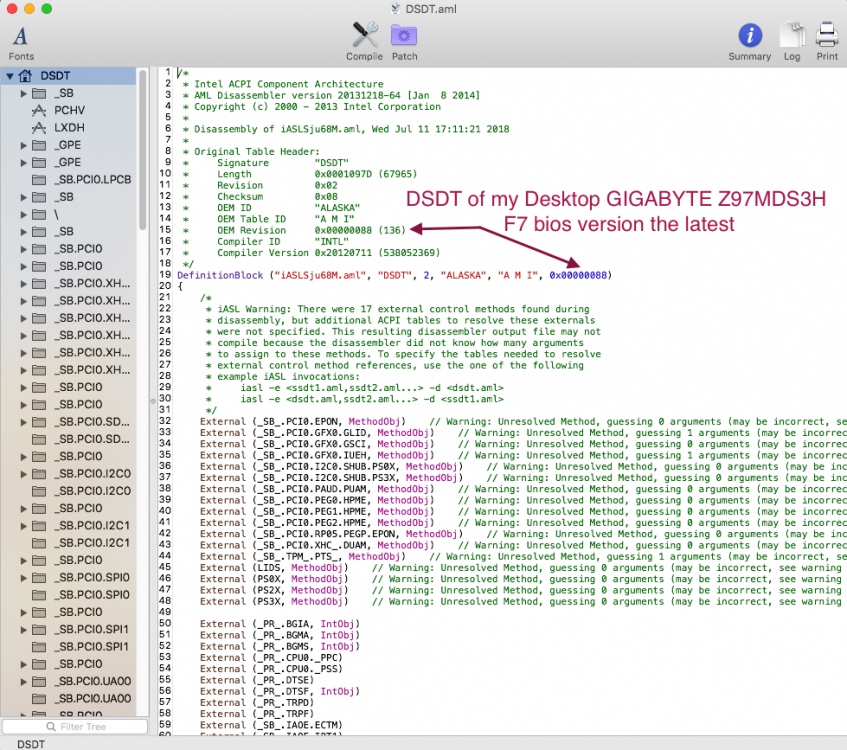This screenshot has height=750, width=847.
Task: Click External LIDS MethodObj line
Action: click(274, 568)
